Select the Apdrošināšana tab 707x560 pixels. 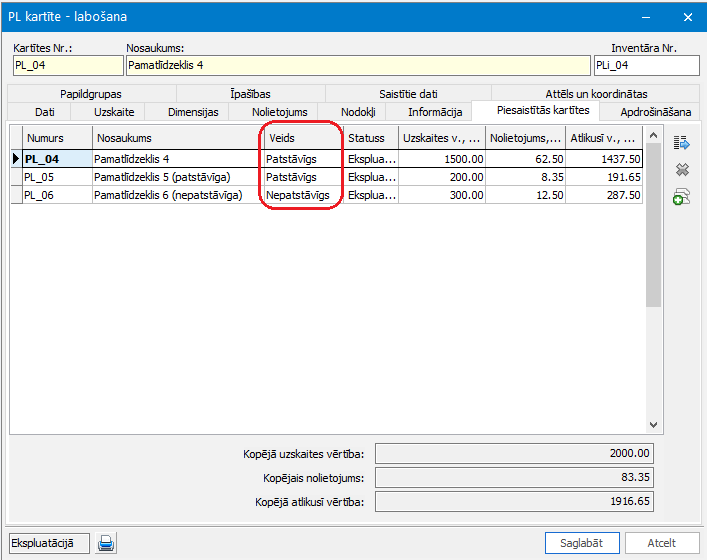[x=655, y=112]
